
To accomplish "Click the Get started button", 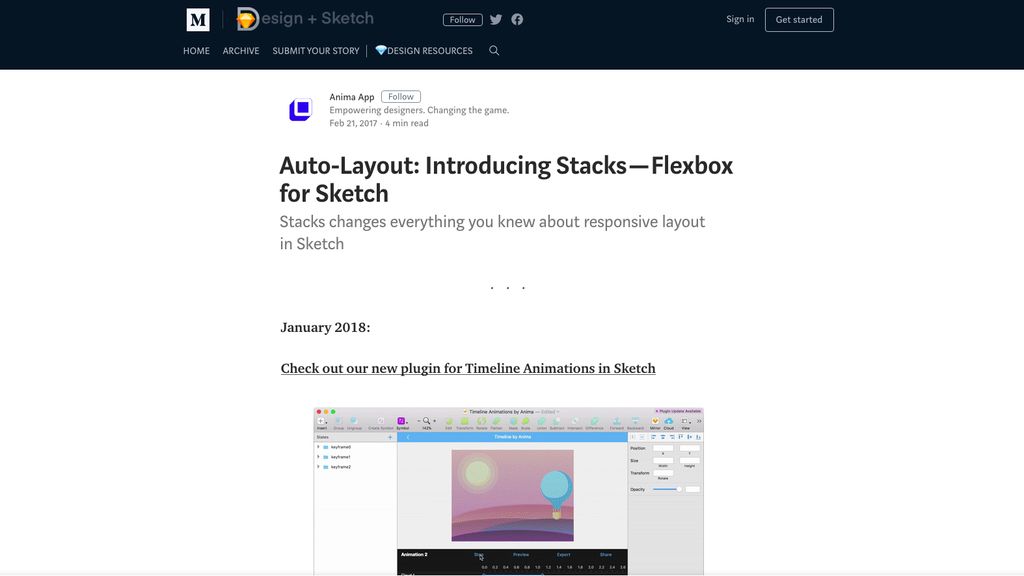I will 799,19.
